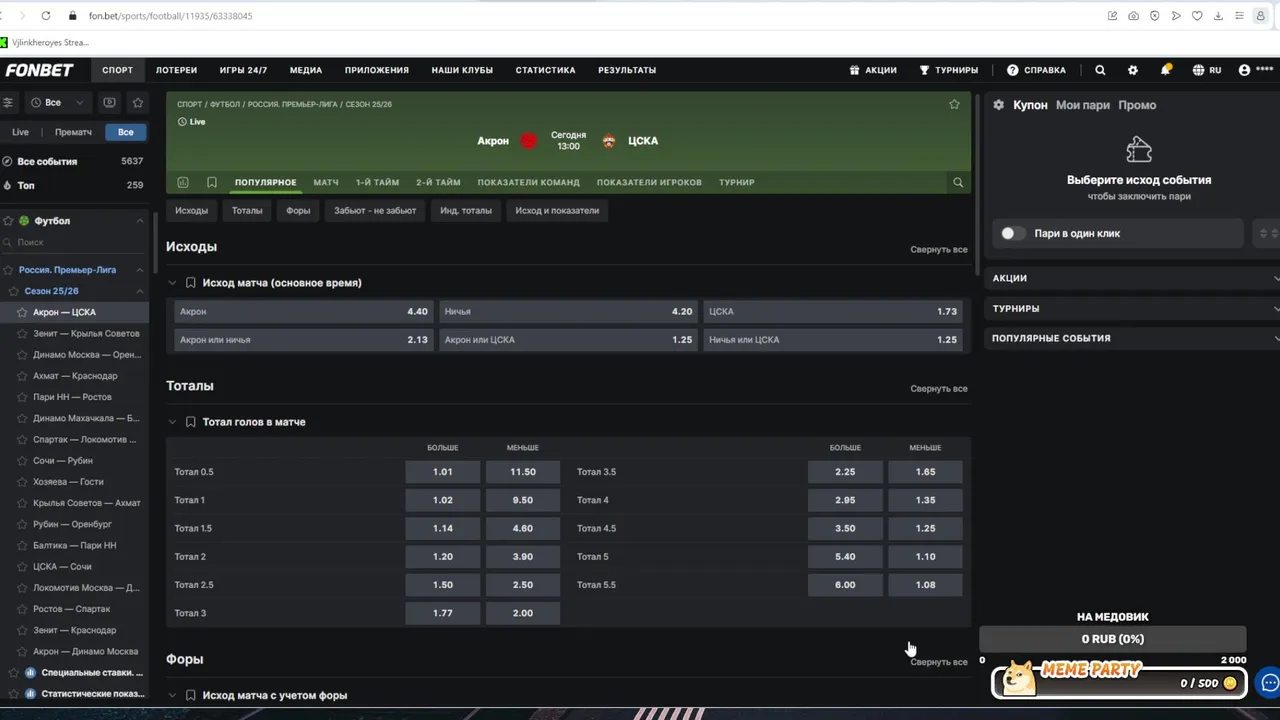Open sidebar filter sliders icon
Image resolution: width=1280 pixels, height=720 pixels.
7,102
